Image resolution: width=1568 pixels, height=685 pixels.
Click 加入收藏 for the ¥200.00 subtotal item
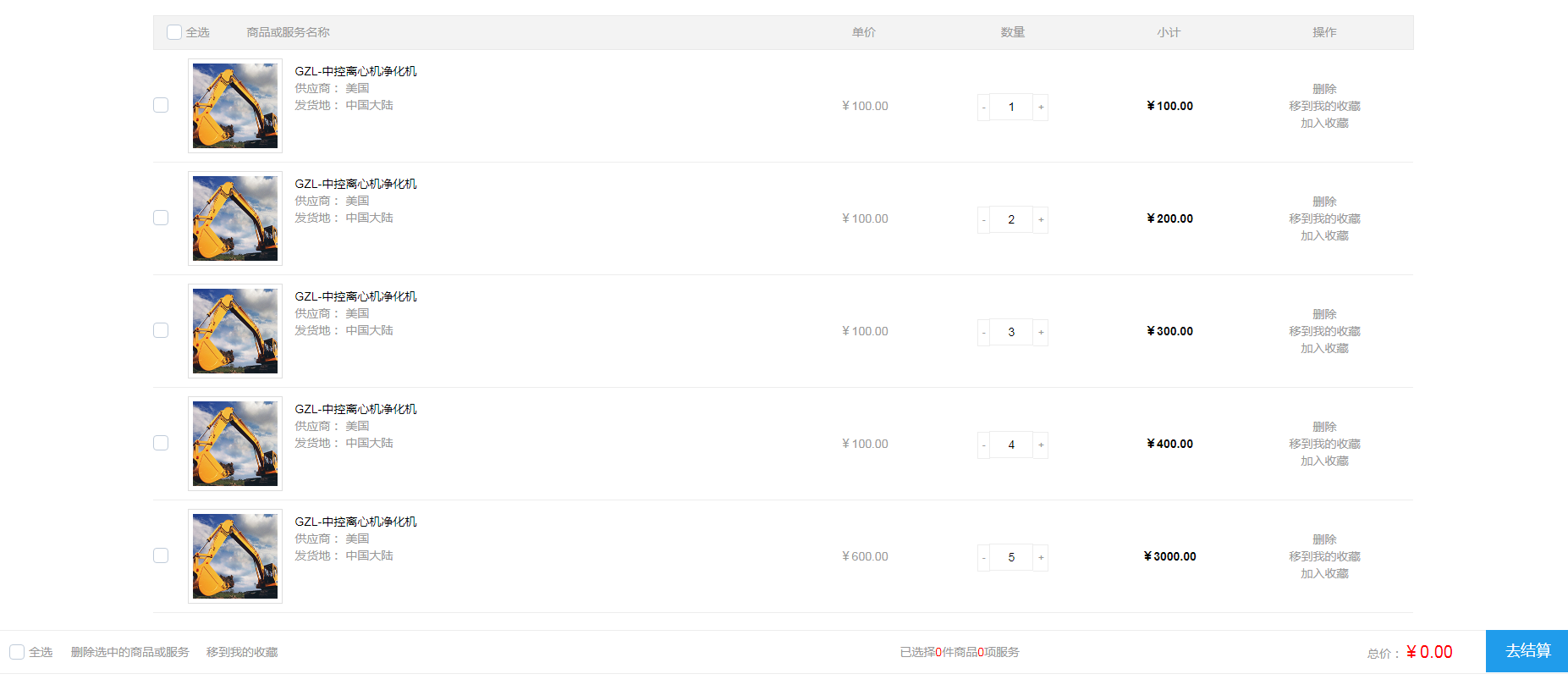(1324, 235)
